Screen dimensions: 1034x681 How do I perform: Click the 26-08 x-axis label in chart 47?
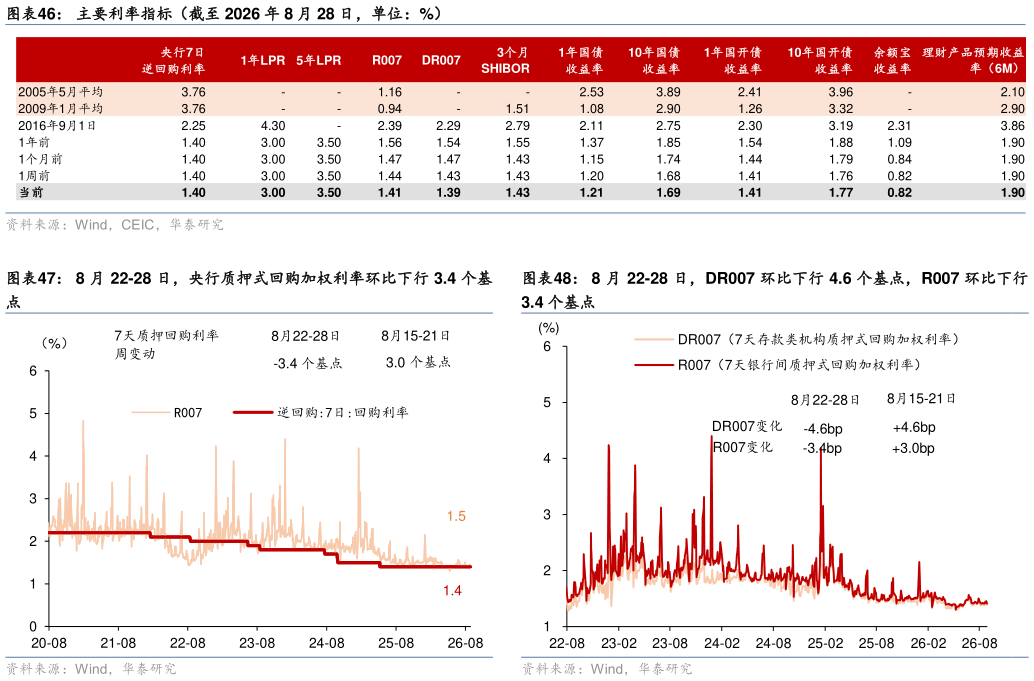(x=466, y=643)
